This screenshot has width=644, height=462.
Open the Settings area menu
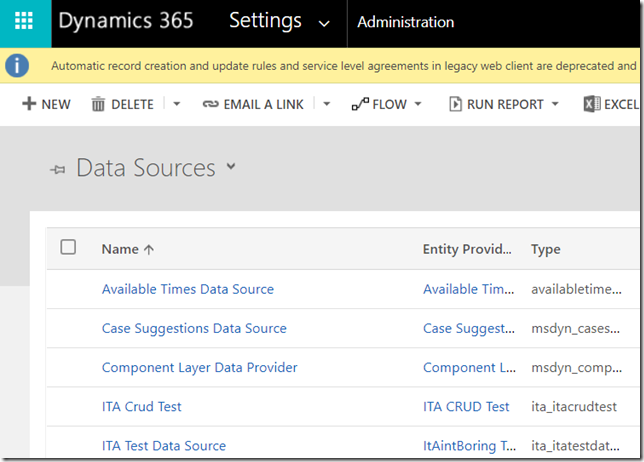(265, 21)
